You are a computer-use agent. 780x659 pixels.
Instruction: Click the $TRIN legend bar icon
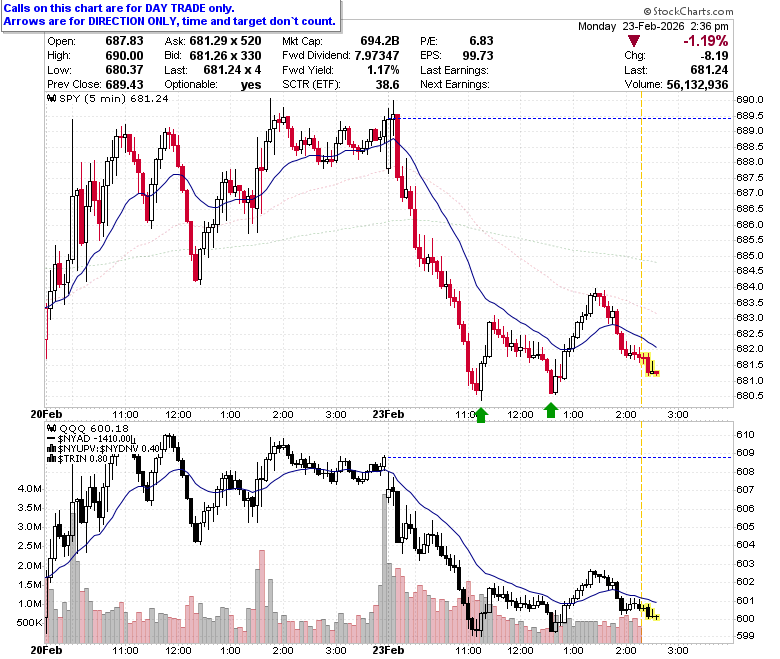(x=51, y=459)
